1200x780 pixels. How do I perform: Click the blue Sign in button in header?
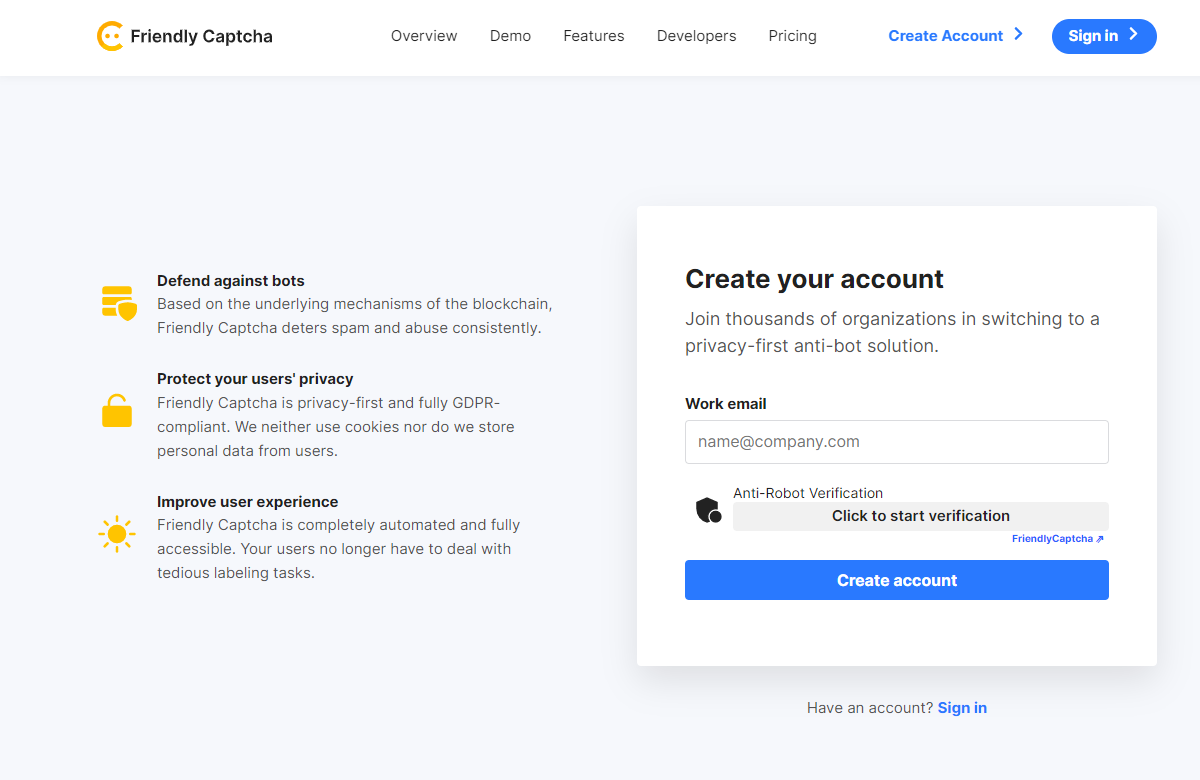1104,36
